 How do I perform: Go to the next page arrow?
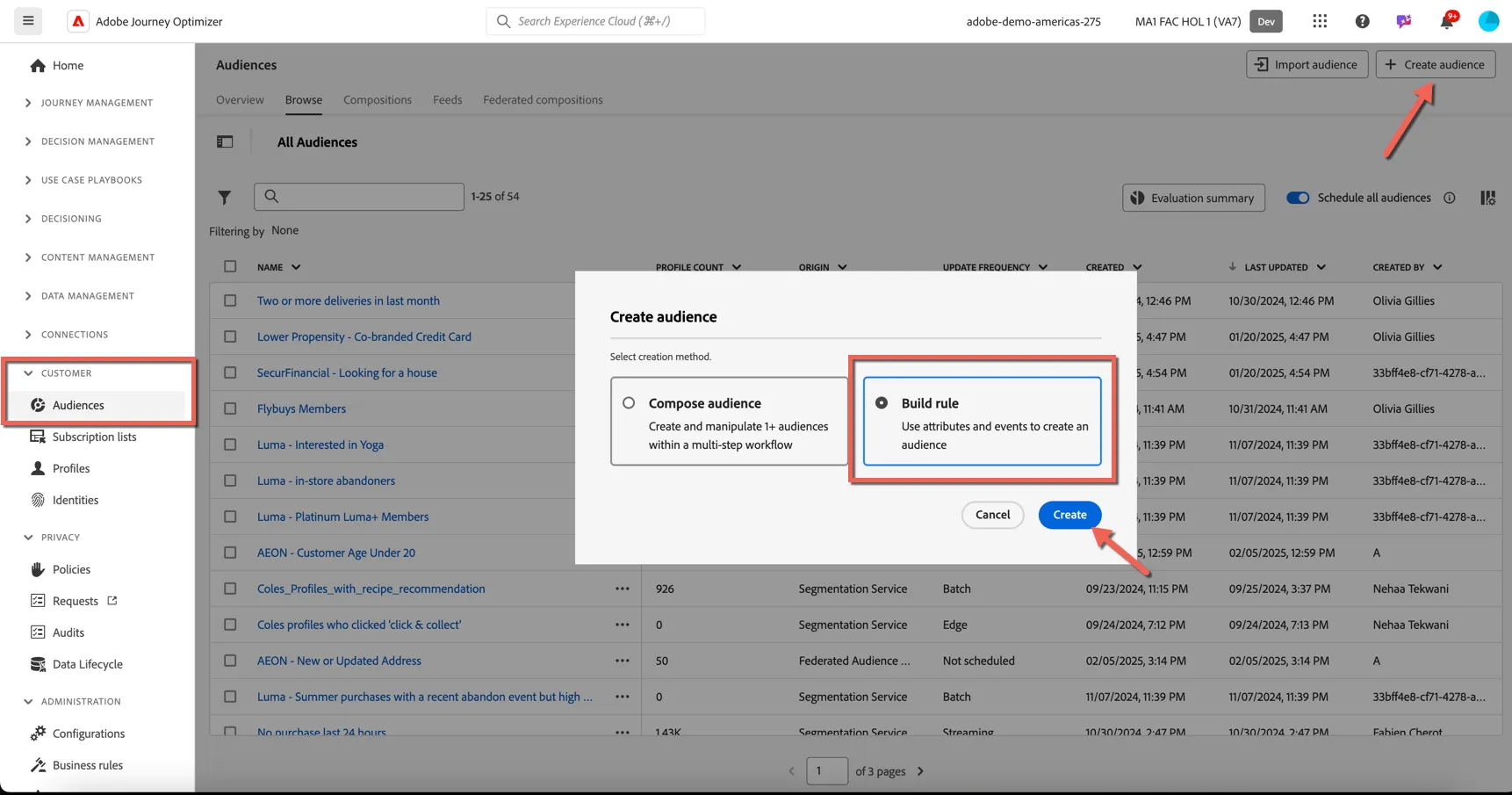coord(920,771)
